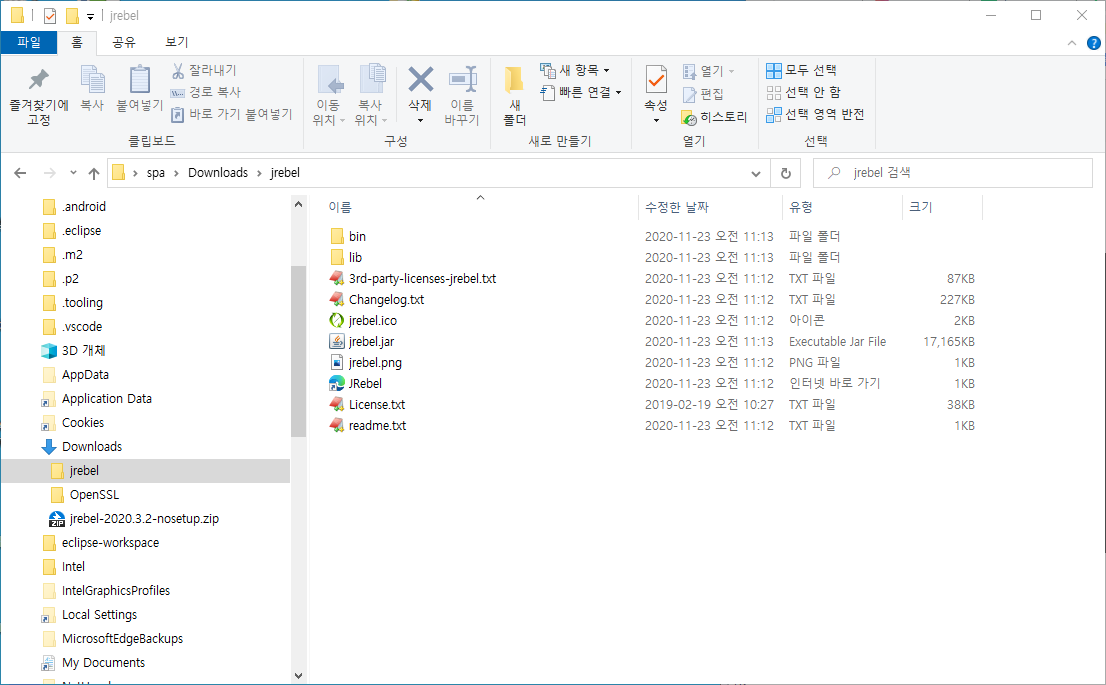Select OpenSSL folder in the tree
Viewport: 1106px width, 685px height.
94,495
